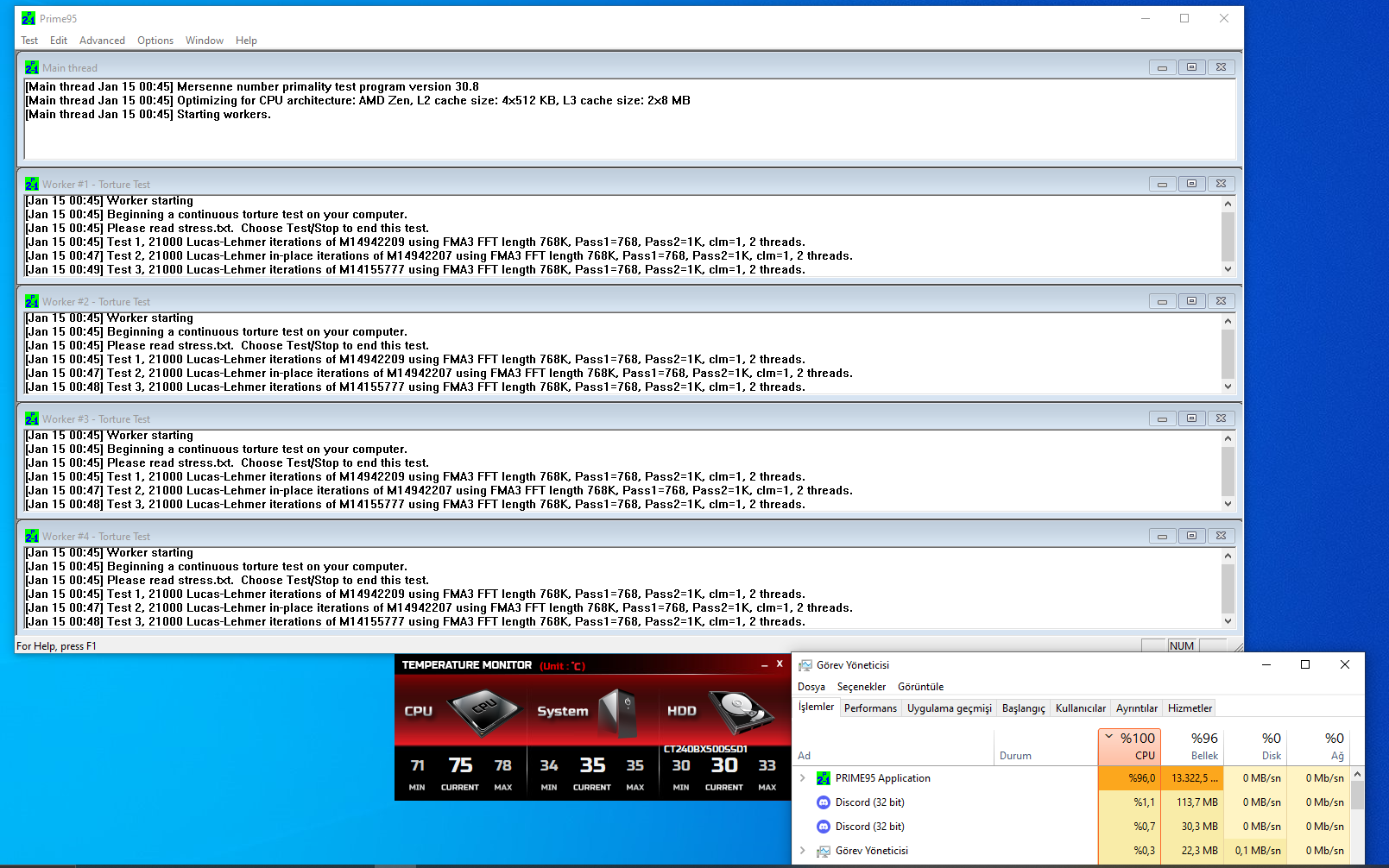Expand the PRIME95 Application process row
Image resolution: width=1389 pixels, height=868 pixels.
tap(803, 778)
